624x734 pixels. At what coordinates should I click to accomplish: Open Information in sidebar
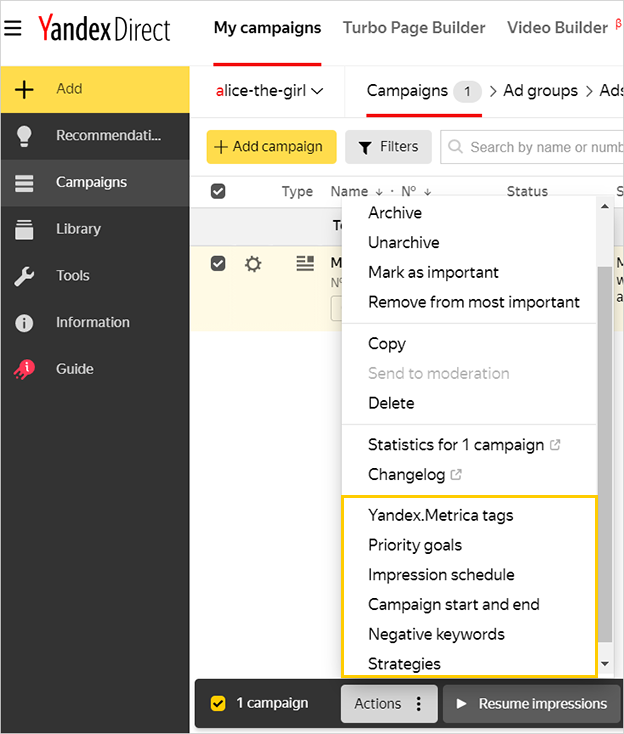95,323
